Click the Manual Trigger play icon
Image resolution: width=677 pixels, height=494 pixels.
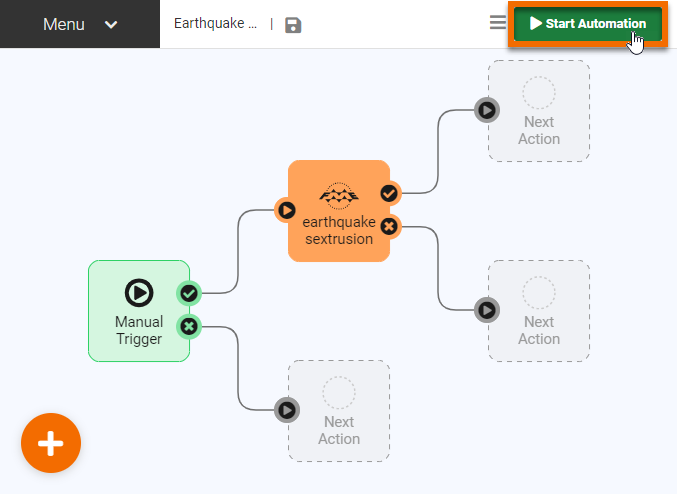139,292
